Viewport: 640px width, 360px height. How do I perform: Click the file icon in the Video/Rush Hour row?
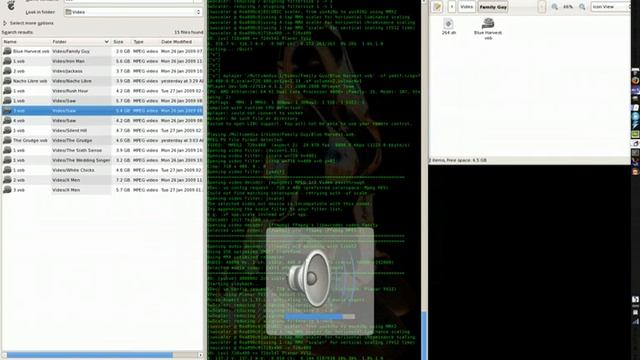pyautogui.click(x=7, y=91)
